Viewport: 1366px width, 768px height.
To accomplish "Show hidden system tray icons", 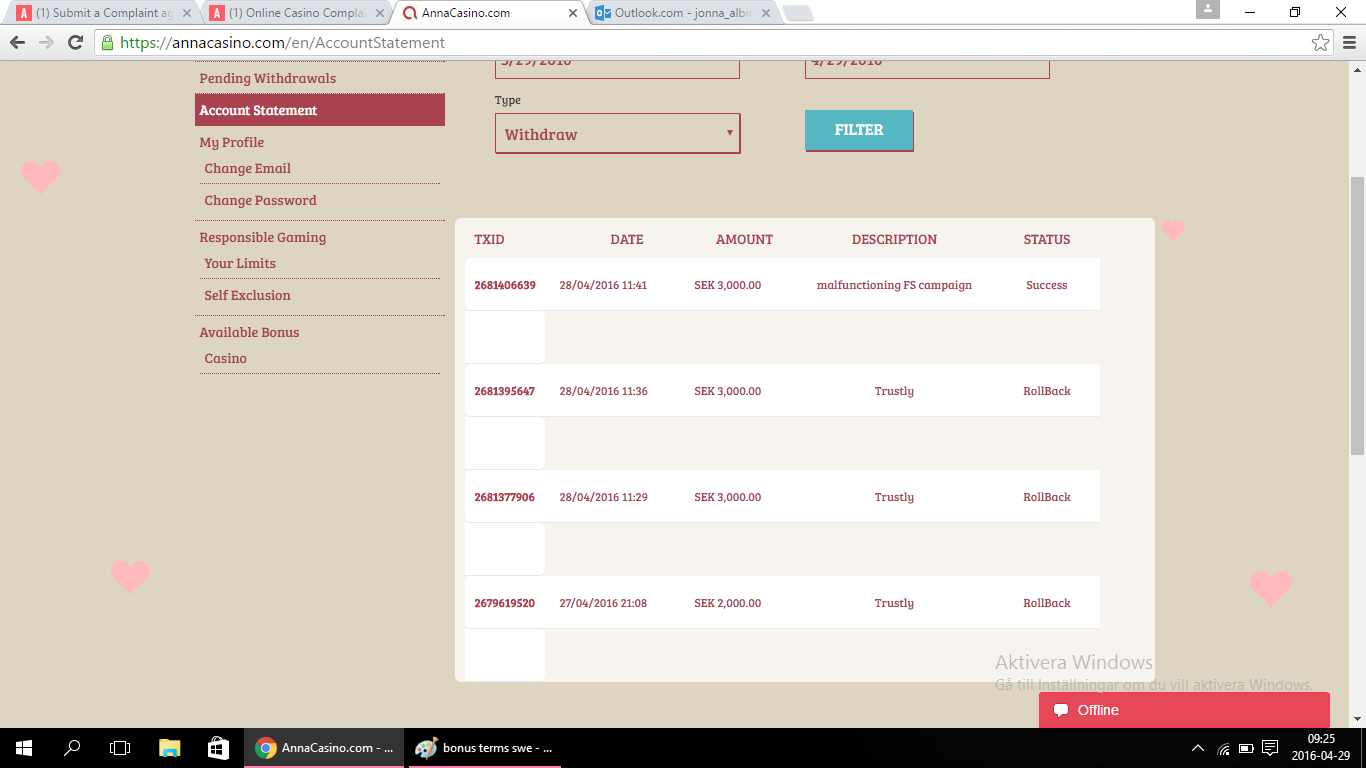I will click(x=1198, y=748).
